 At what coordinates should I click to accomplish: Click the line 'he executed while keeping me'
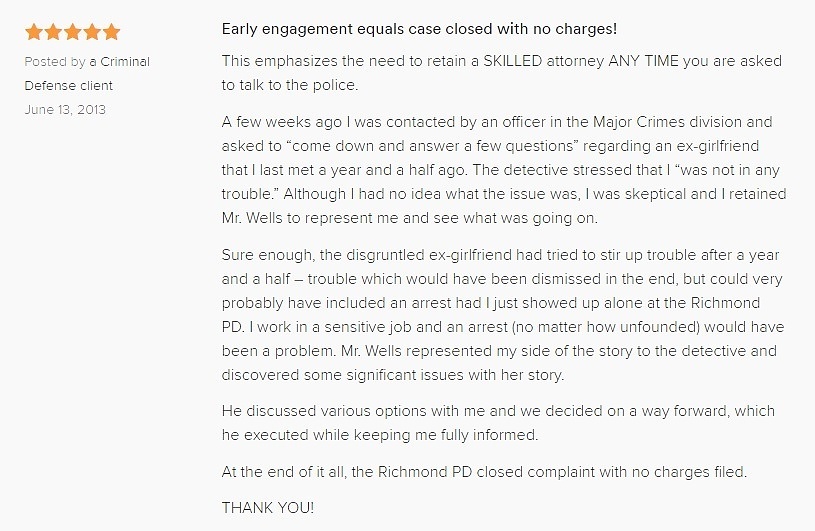tap(380, 435)
